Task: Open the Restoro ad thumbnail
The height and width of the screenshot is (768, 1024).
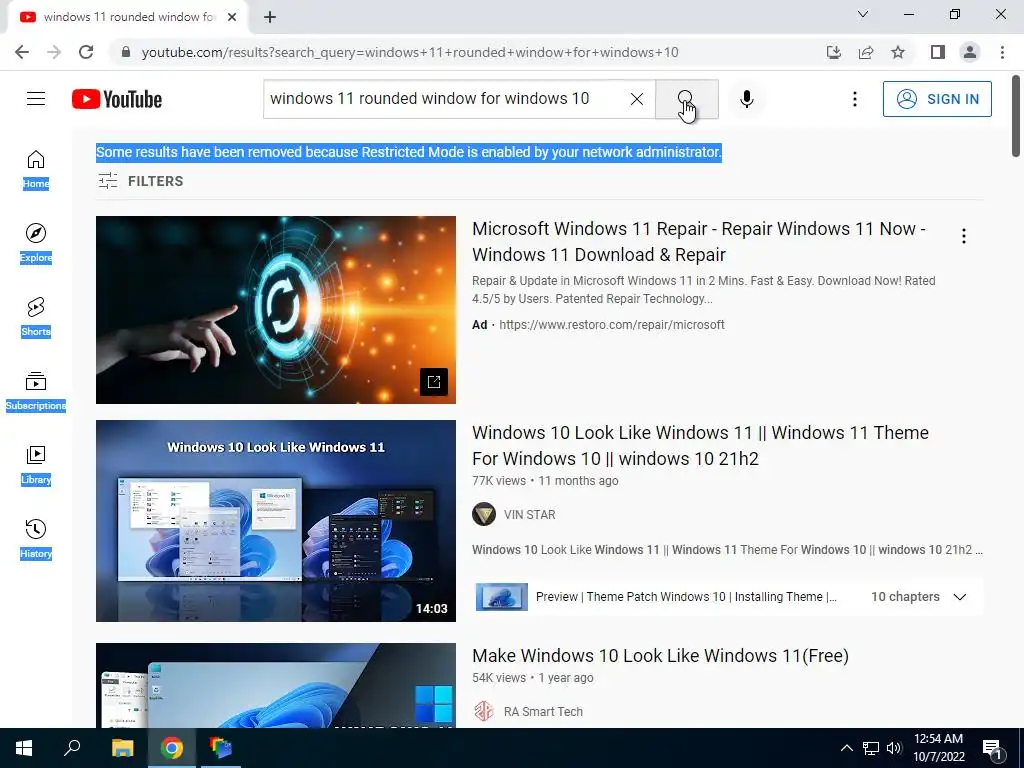Action: (276, 310)
